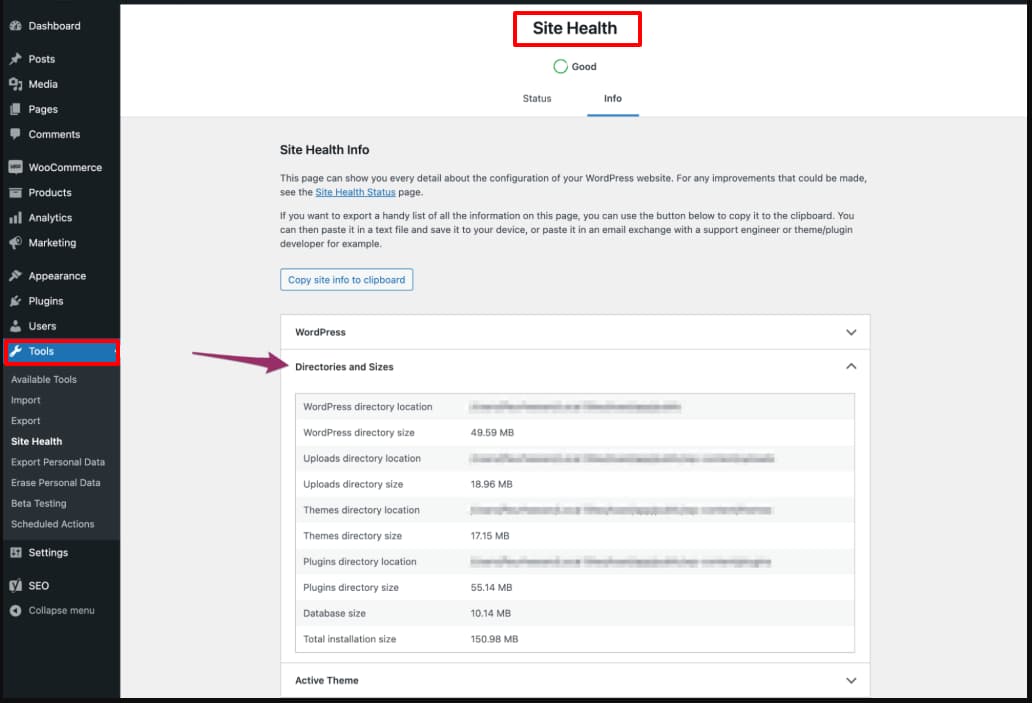This screenshot has height=703, width=1032.
Task: Click the Collapse menu label
Action: tap(61, 611)
